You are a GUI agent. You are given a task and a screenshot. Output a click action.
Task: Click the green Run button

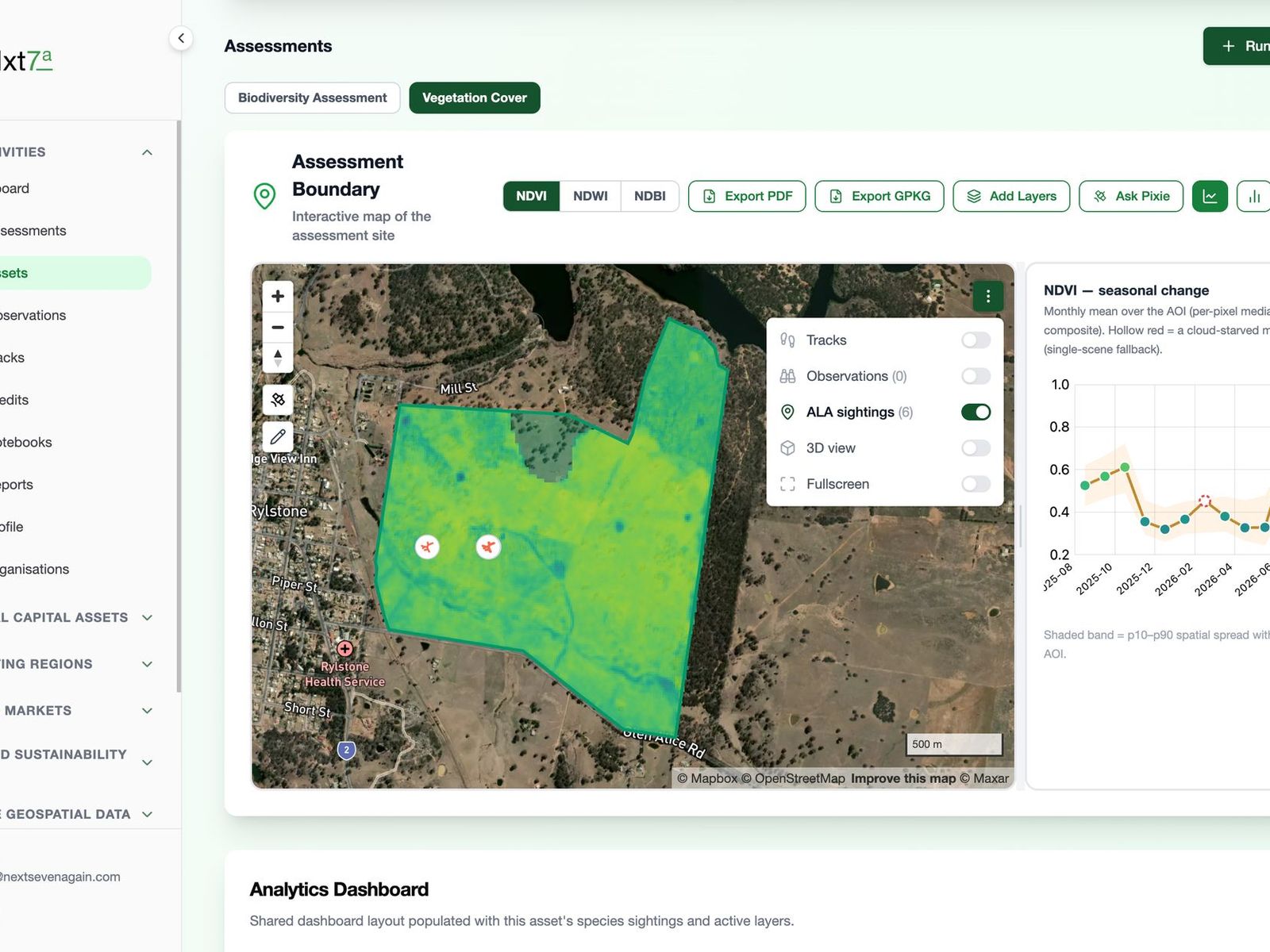tap(1238, 46)
